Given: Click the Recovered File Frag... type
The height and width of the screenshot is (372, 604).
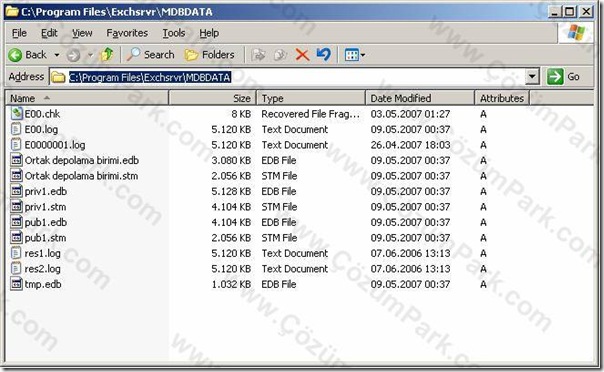Looking at the screenshot, I should pyautogui.click(x=310, y=114).
